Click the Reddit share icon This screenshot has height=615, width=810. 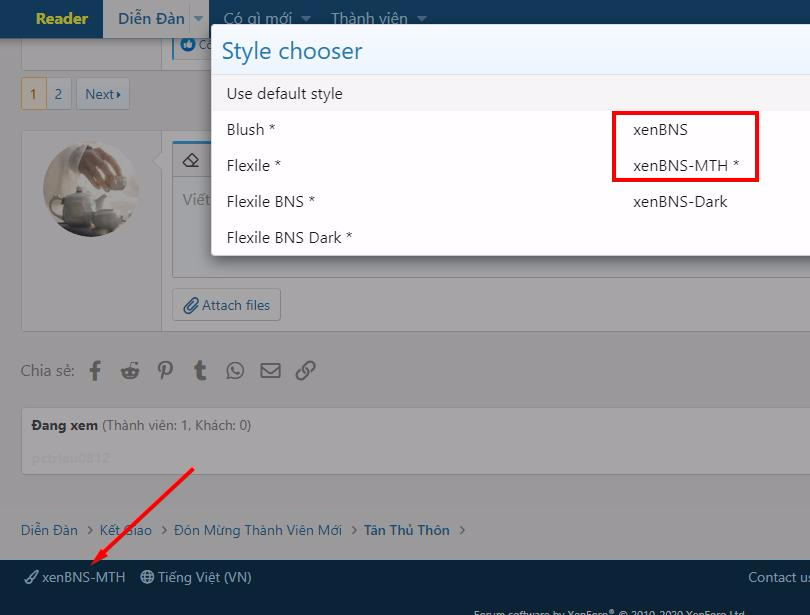click(130, 371)
